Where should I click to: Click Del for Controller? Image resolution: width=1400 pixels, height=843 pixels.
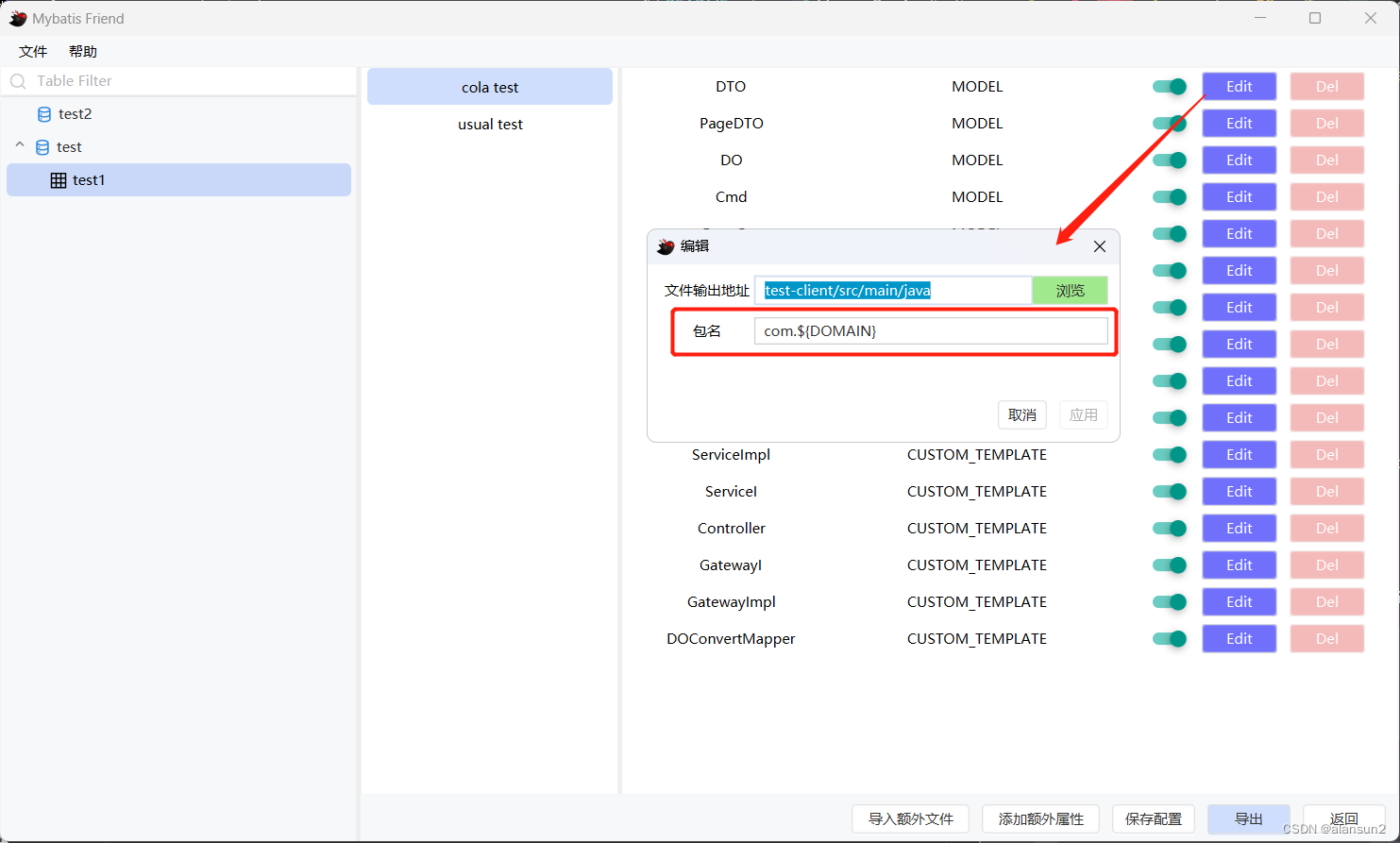coord(1327,529)
